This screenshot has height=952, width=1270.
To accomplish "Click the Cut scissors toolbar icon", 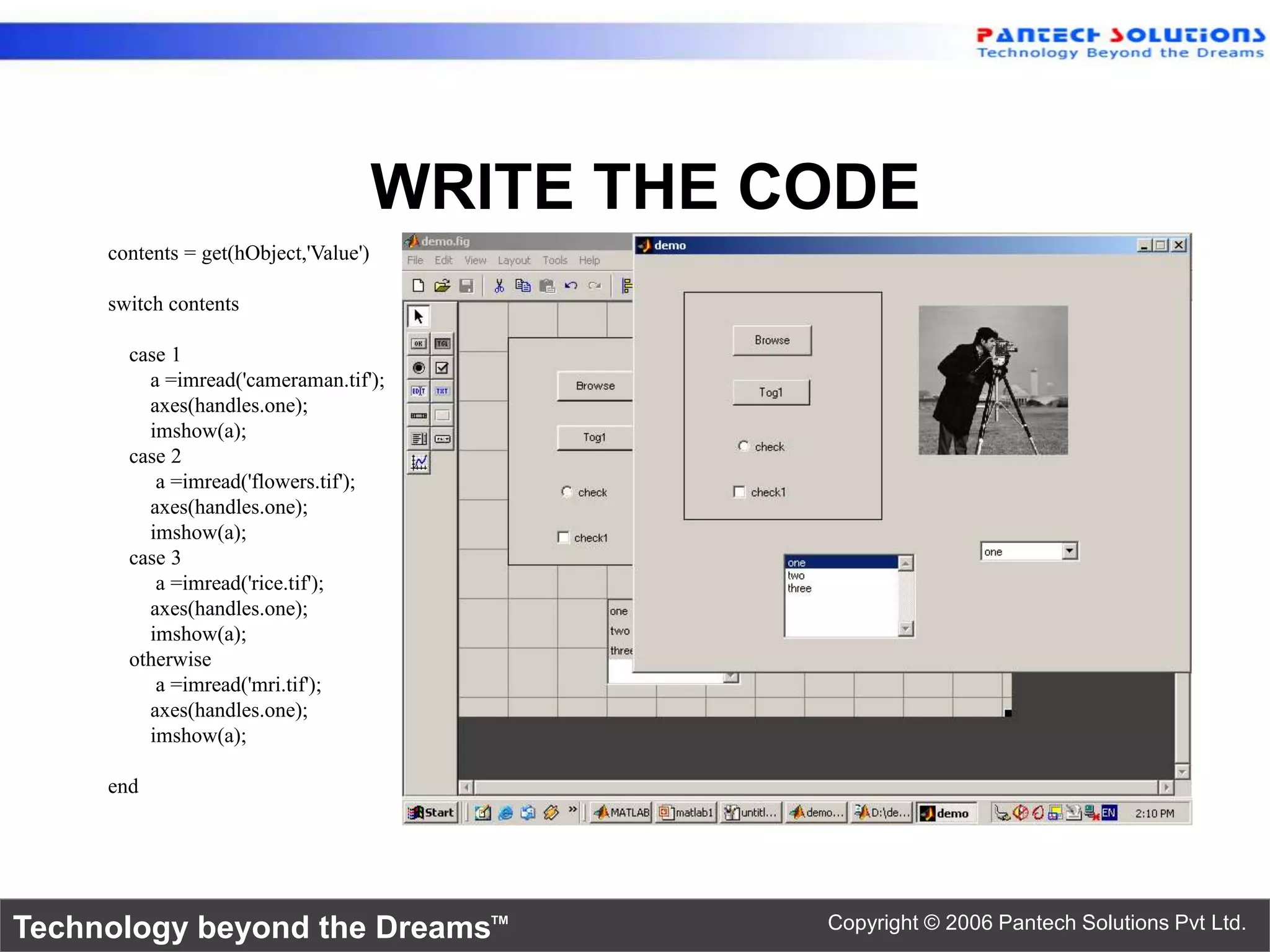I will coord(499,286).
